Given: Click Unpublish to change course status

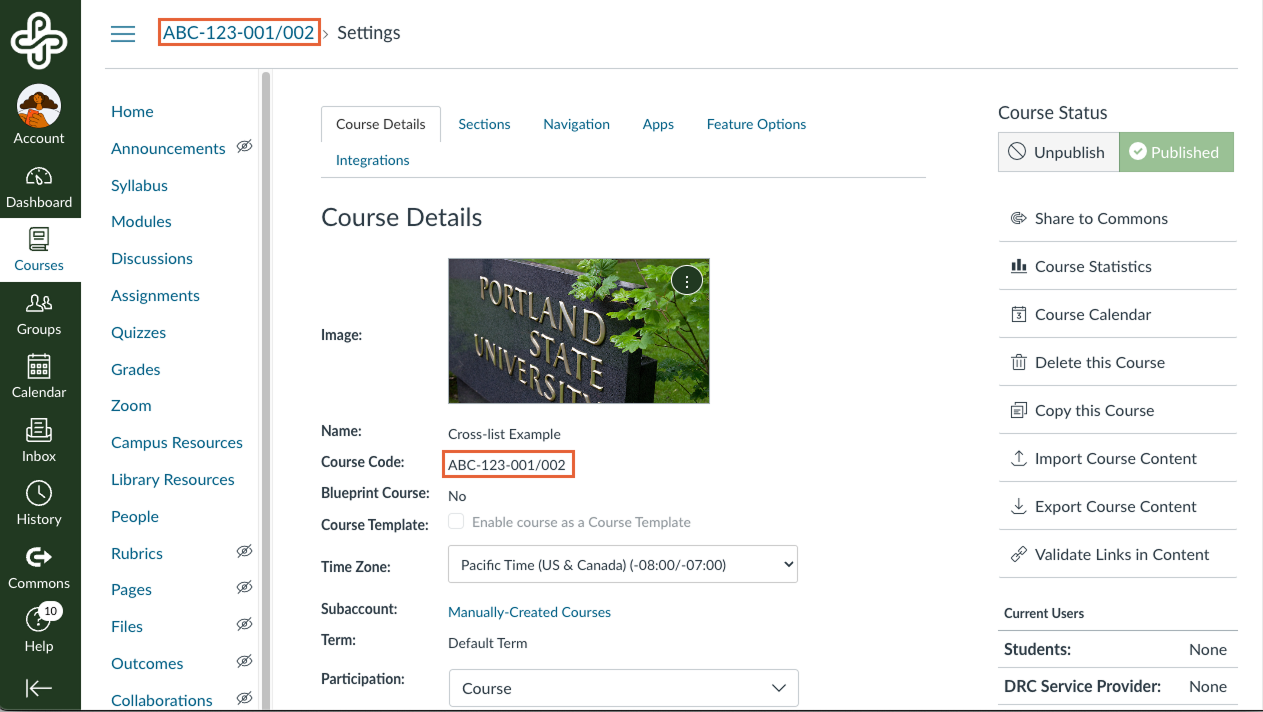Looking at the screenshot, I should coord(1058,151).
